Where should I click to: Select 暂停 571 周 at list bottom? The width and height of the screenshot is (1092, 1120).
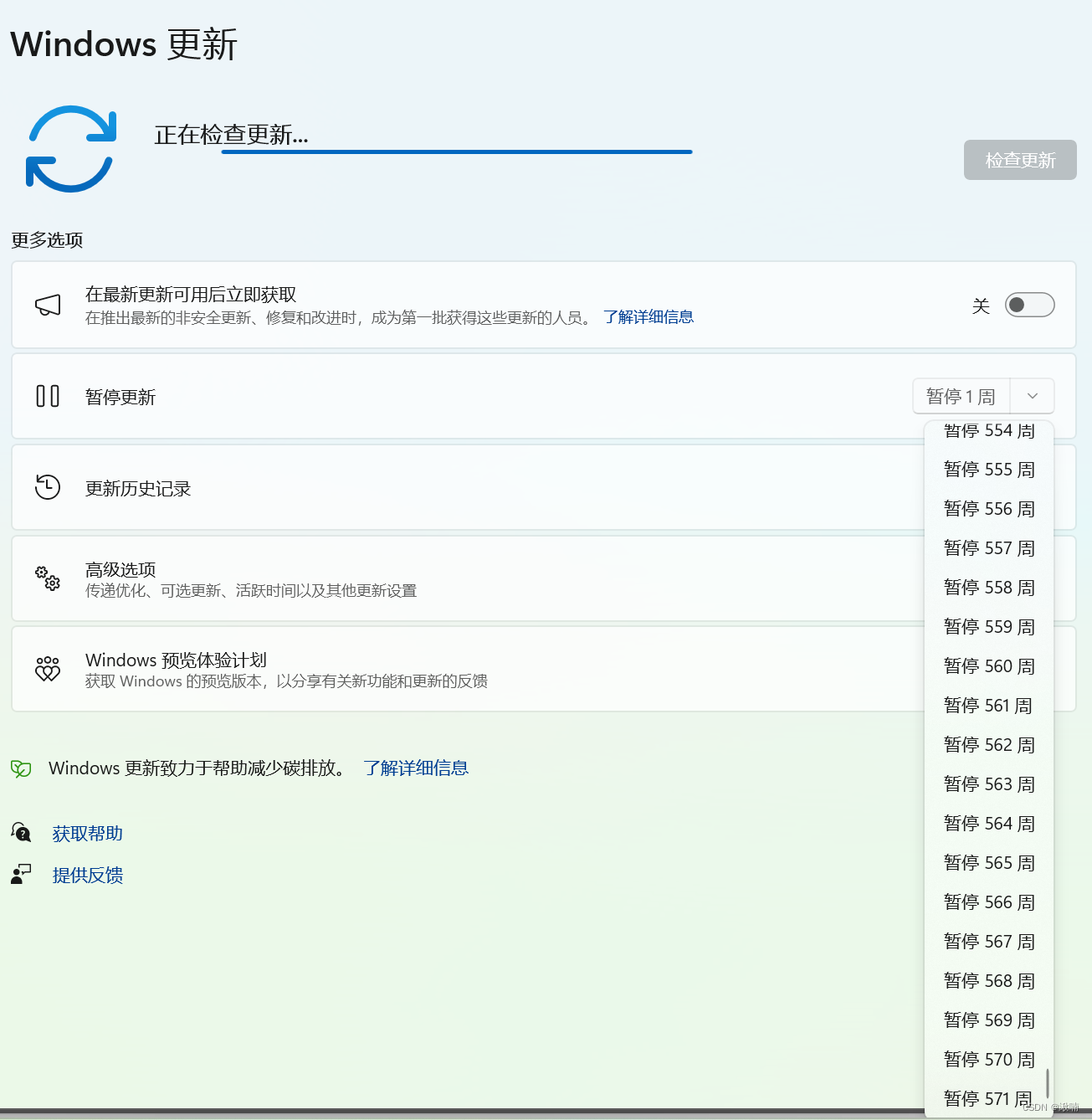pos(989,1098)
